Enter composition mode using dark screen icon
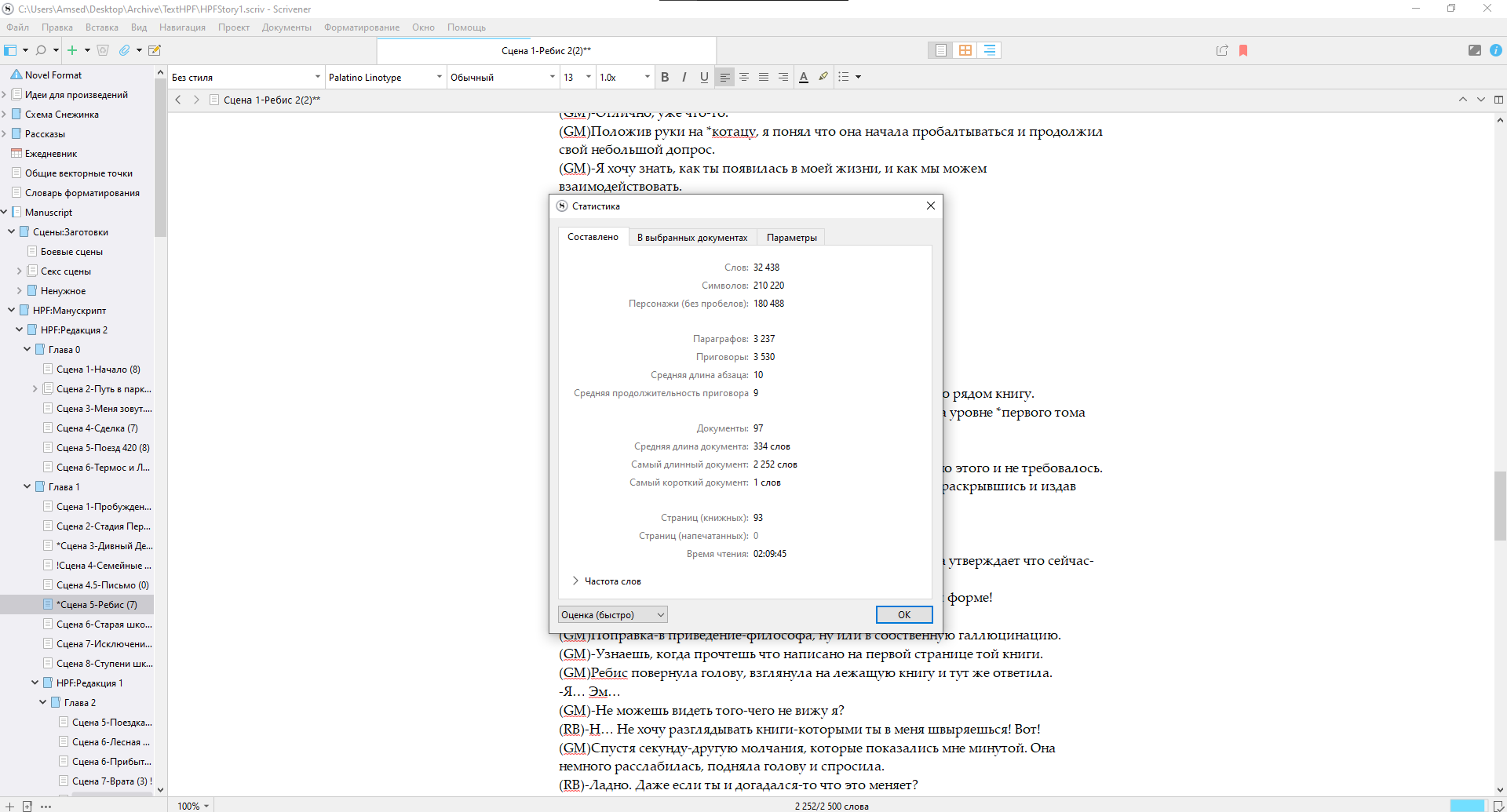 point(1474,50)
